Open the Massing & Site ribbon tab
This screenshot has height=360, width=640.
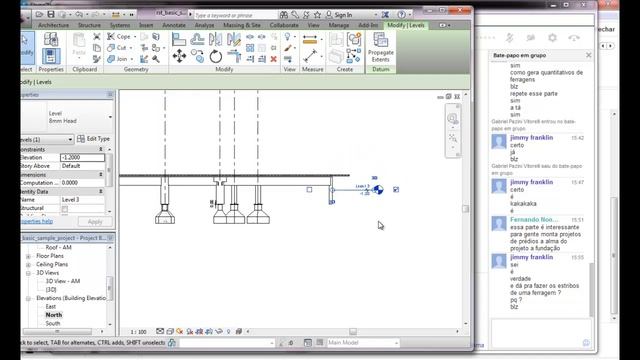(242, 25)
